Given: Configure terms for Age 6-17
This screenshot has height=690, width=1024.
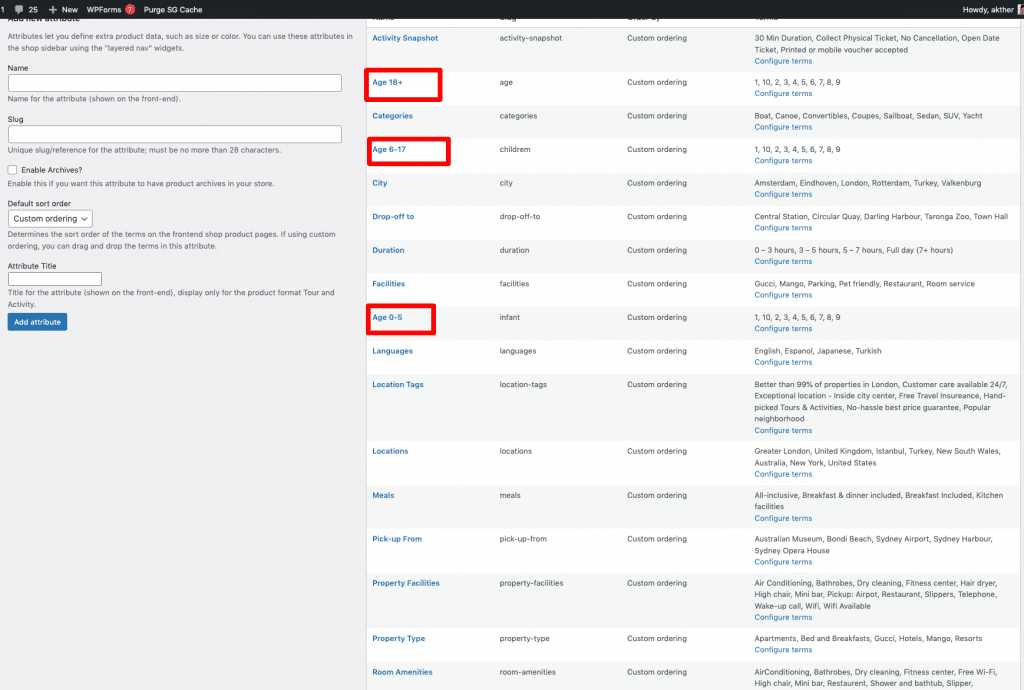Looking at the screenshot, I should 783,161.
